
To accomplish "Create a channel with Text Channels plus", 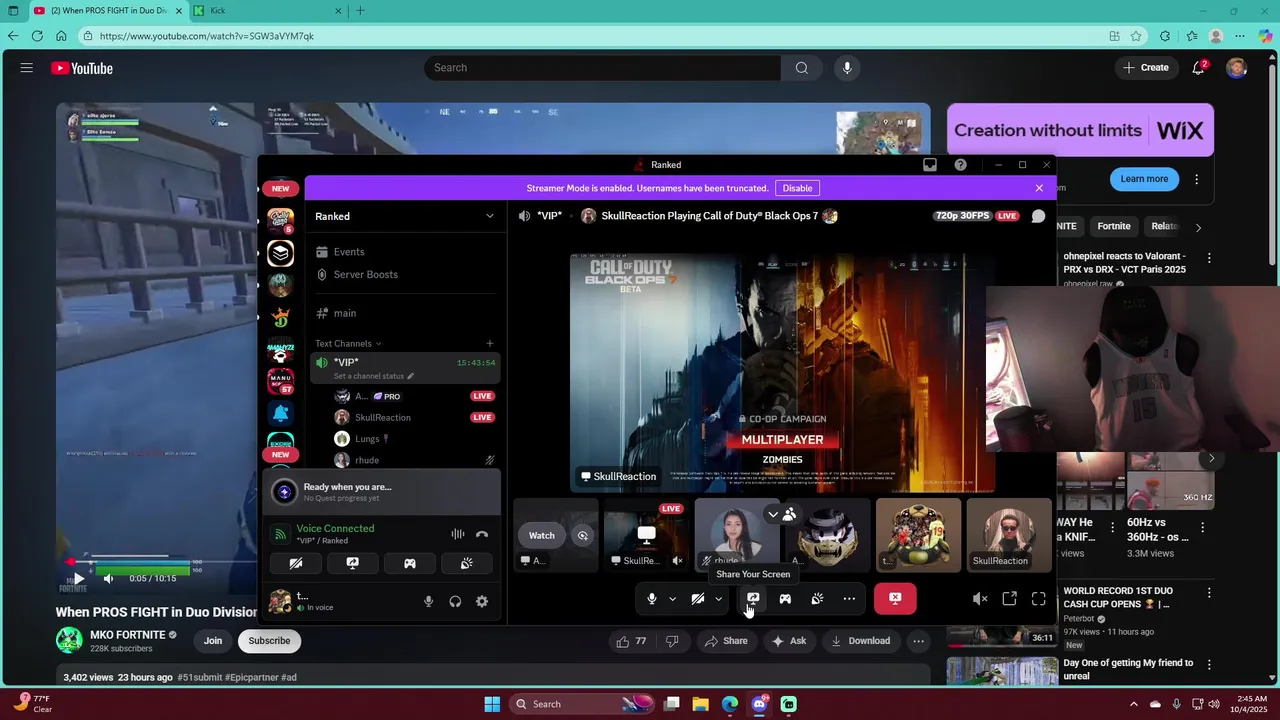I will [x=489, y=343].
